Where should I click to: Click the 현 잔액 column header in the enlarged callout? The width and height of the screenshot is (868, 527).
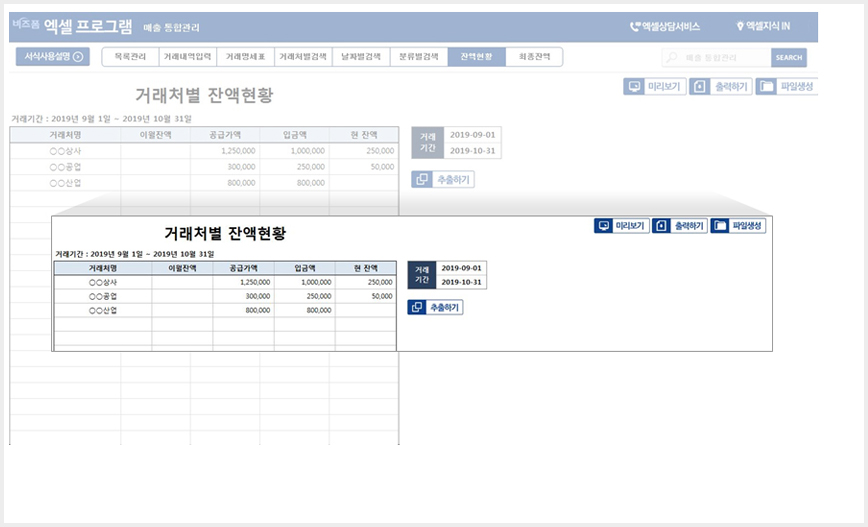point(365,268)
